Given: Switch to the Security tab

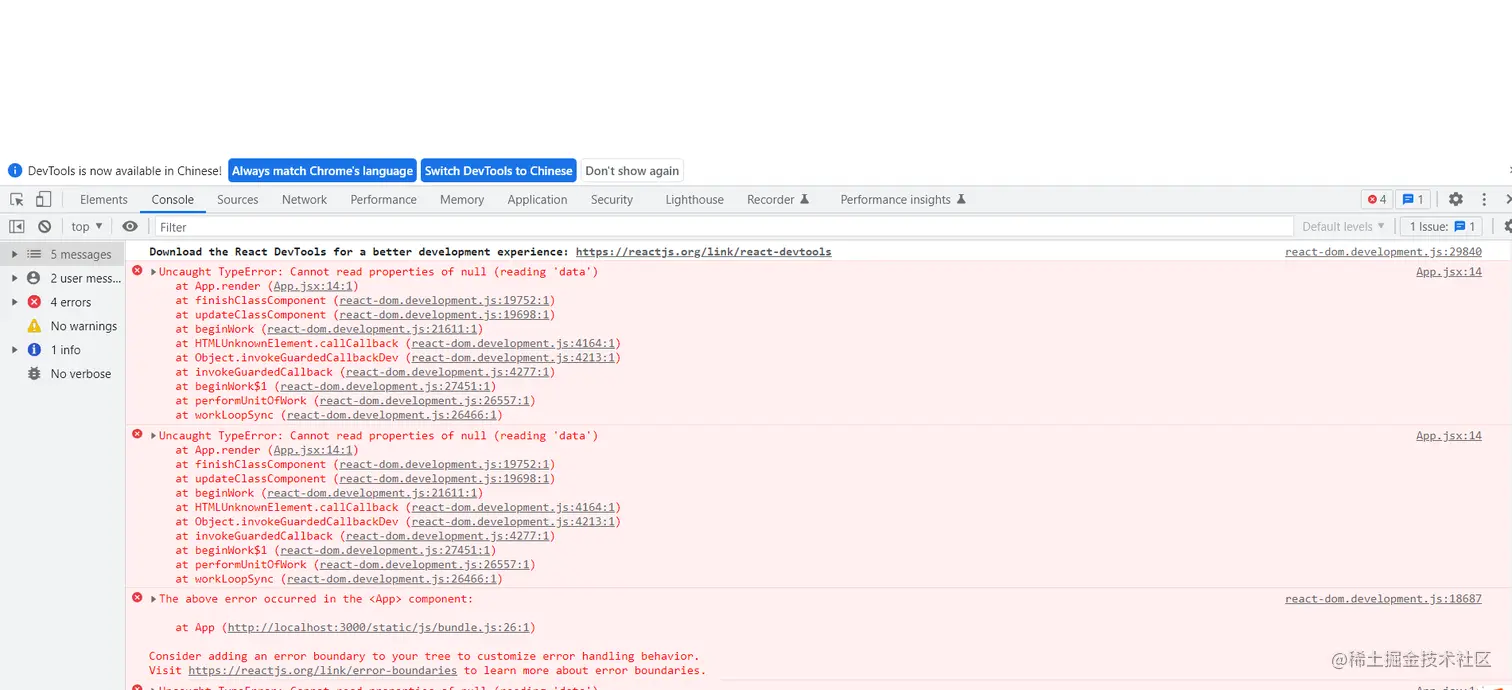Looking at the screenshot, I should (612, 199).
